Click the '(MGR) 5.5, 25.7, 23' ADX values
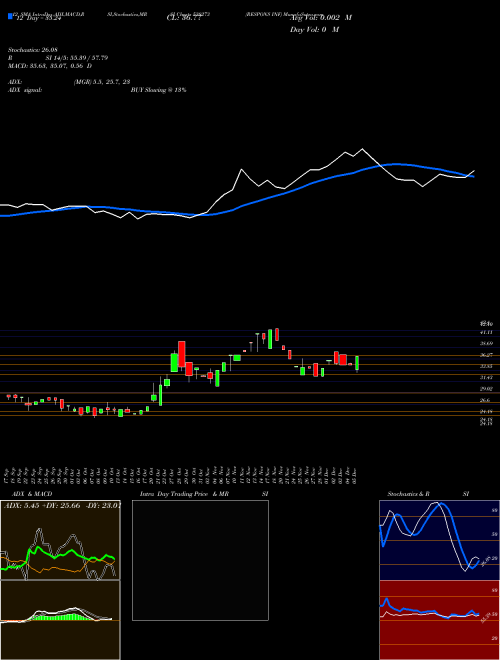Screen dimensions: 500x660 [101, 82]
